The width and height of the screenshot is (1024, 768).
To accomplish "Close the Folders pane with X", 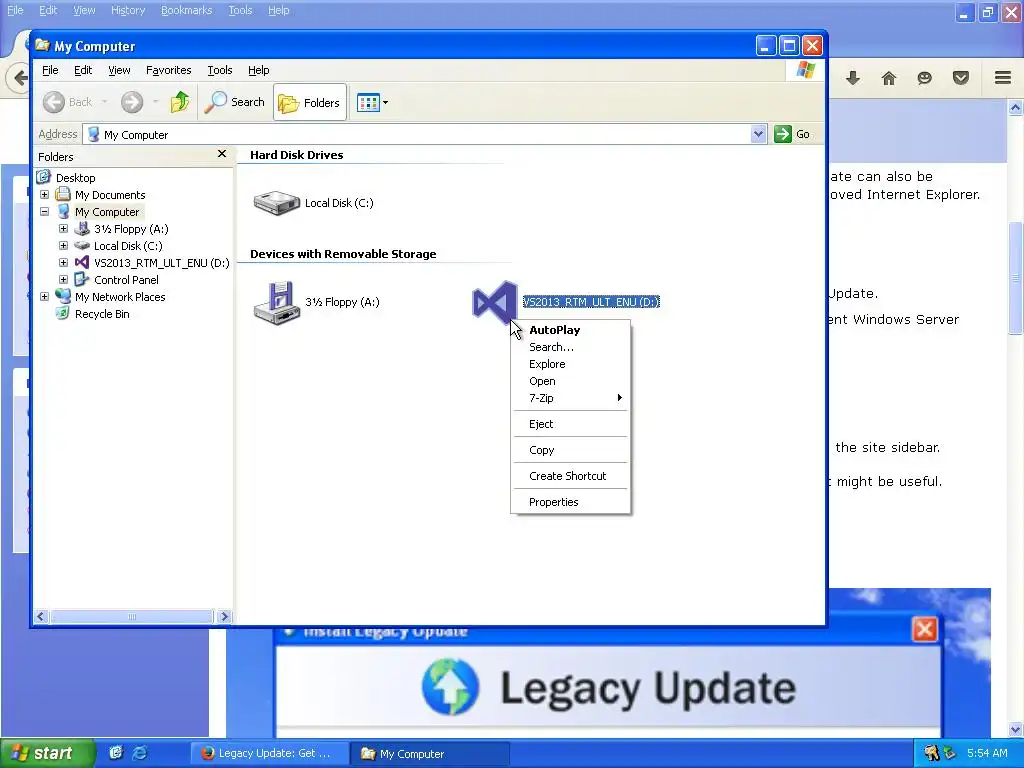I will [222, 154].
